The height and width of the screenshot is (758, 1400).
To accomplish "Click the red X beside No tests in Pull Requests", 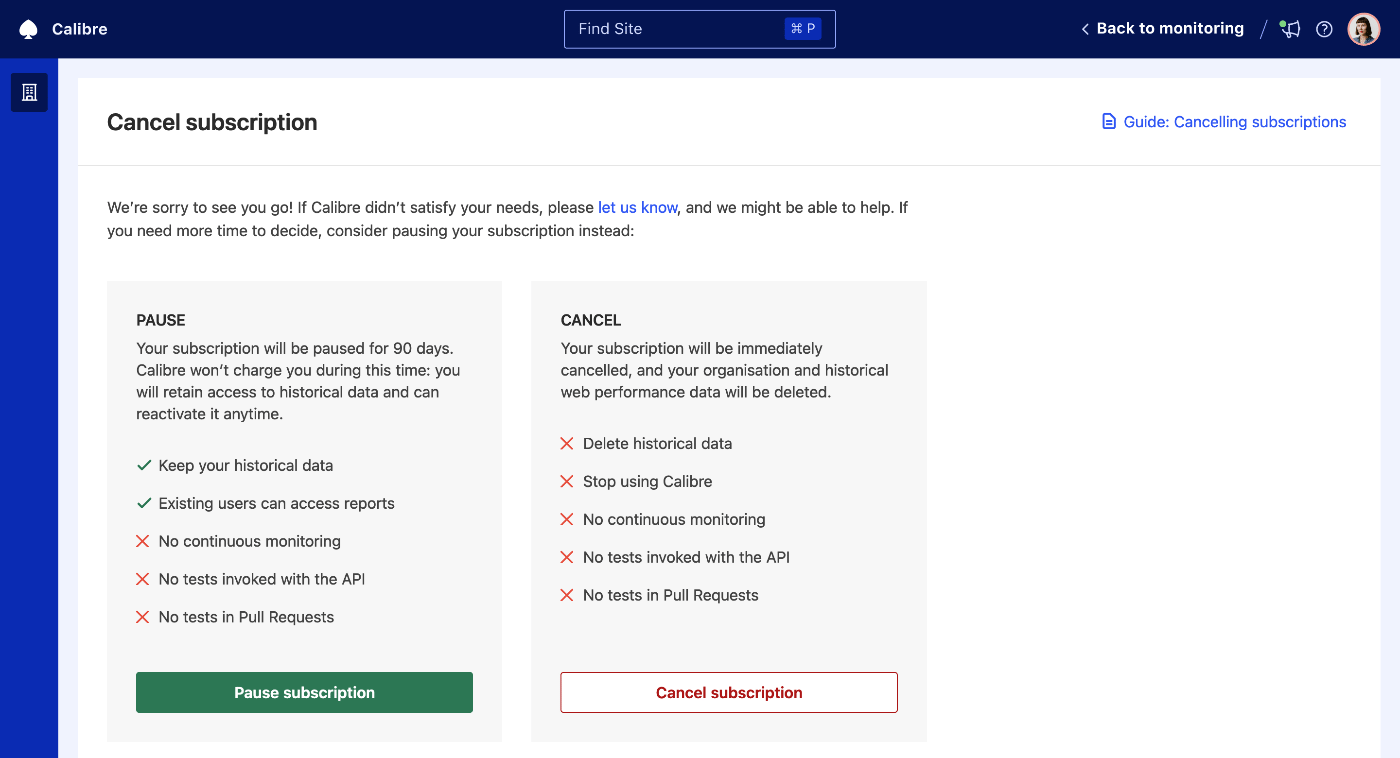I will coord(565,595).
